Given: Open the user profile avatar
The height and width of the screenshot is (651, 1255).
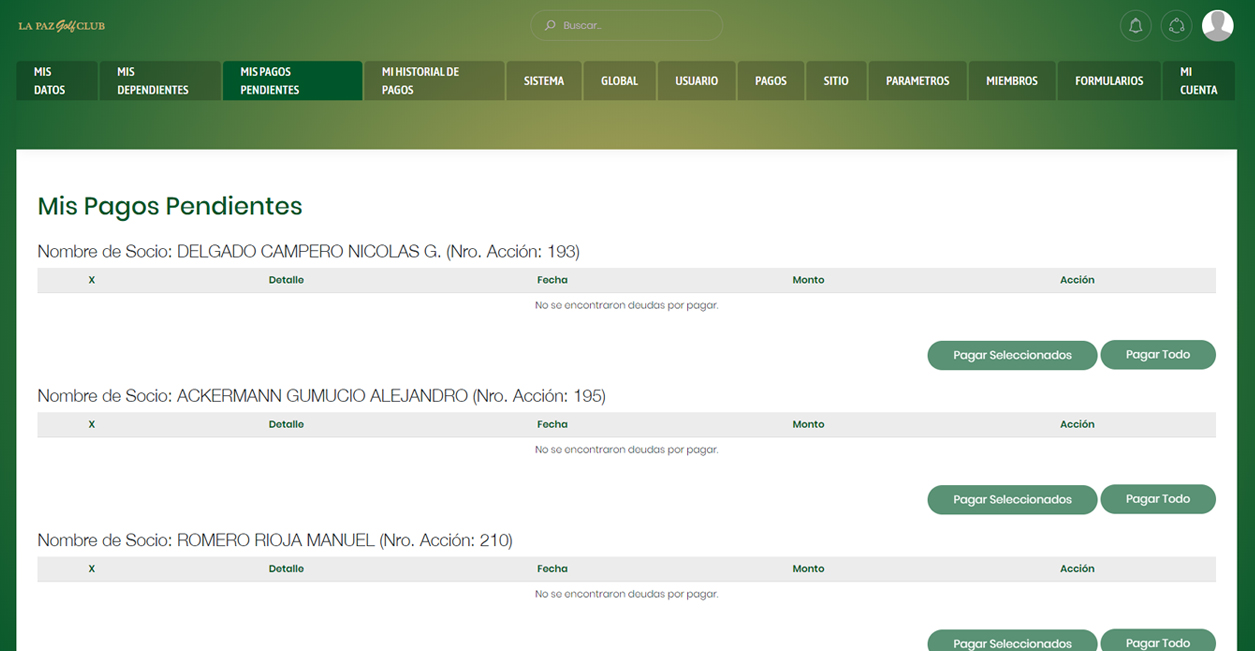Looking at the screenshot, I should pyautogui.click(x=1217, y=26).
